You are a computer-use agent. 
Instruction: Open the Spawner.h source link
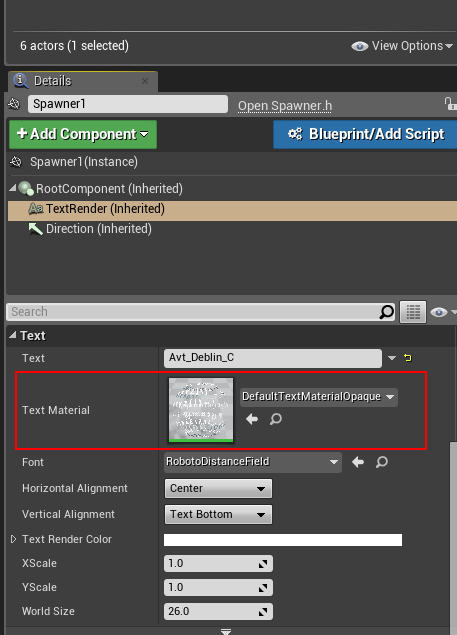click(x=285, y=106)
